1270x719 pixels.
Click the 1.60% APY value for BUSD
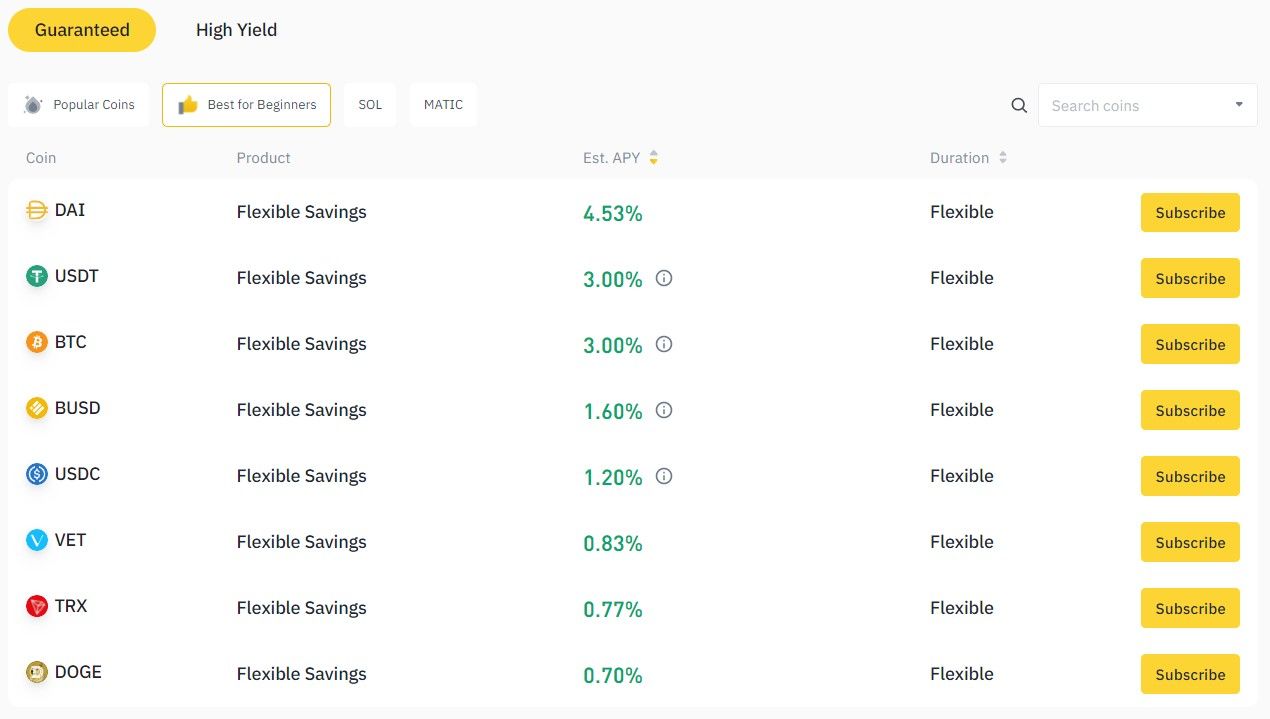coord(613,411)
